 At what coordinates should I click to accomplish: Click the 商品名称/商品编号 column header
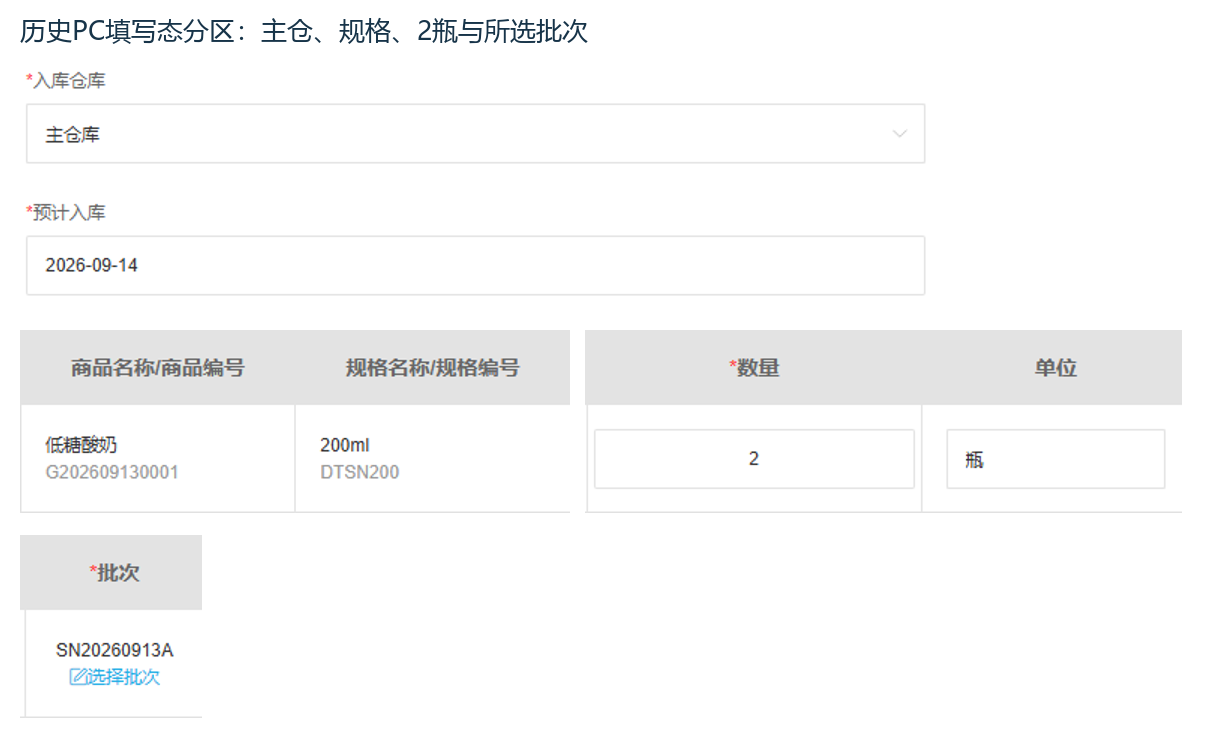[158, 368]
